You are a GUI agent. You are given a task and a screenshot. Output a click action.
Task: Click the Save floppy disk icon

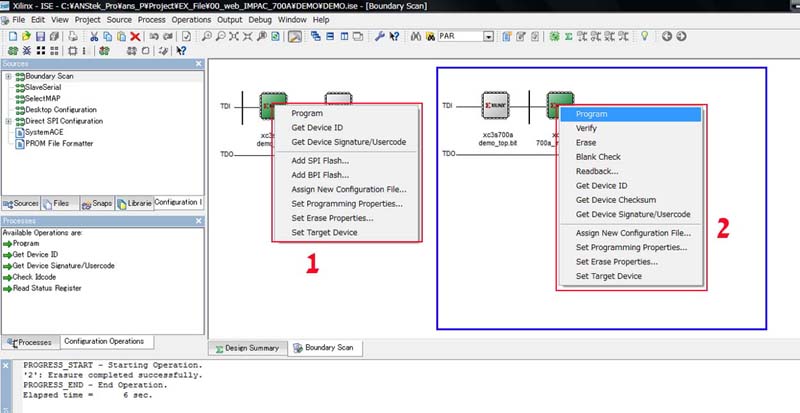pyautogui.click(x=40, y=36)
